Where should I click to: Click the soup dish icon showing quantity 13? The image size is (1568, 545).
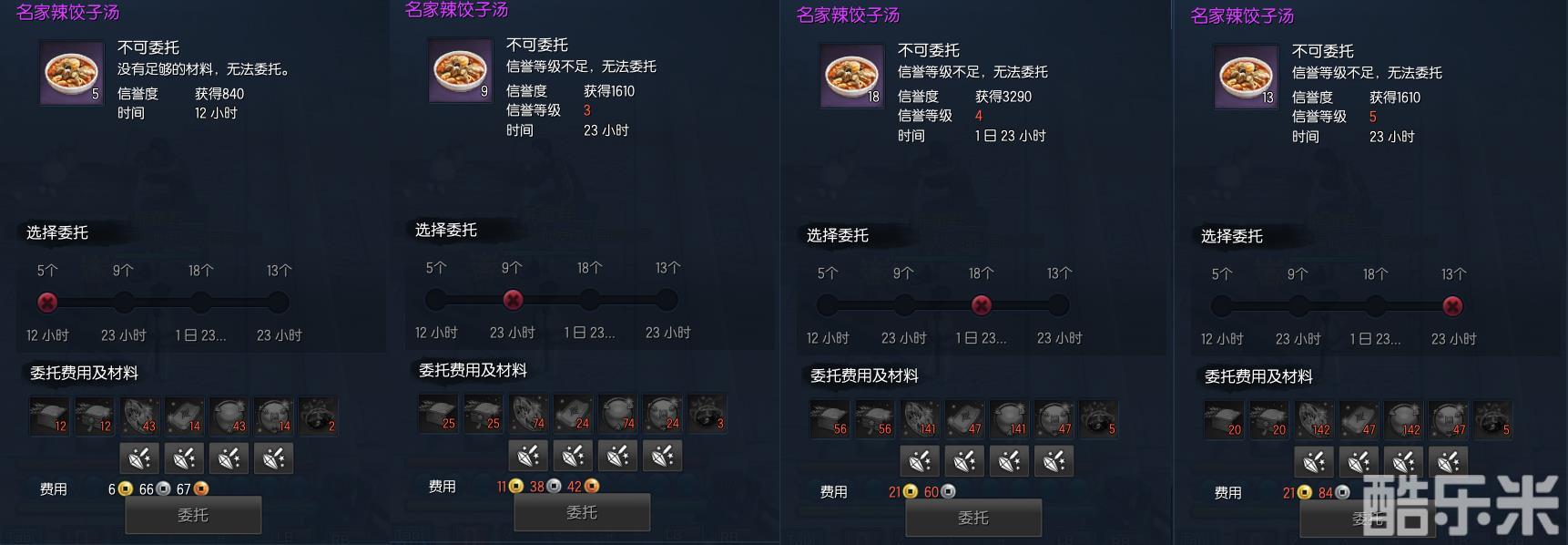[x=1247, y=77]
